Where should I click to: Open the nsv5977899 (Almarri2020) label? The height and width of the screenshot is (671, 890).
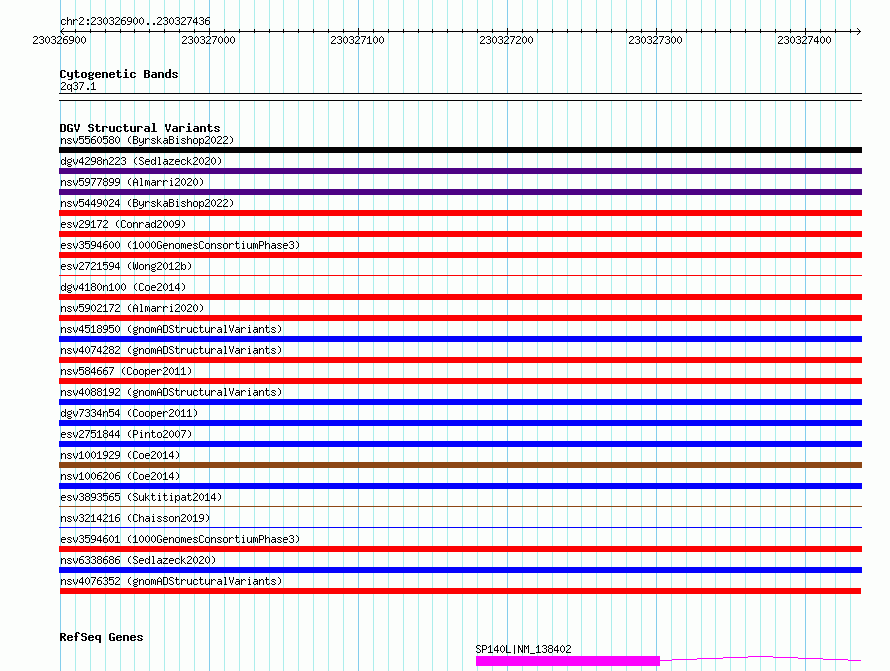click(x=132, y=182)
